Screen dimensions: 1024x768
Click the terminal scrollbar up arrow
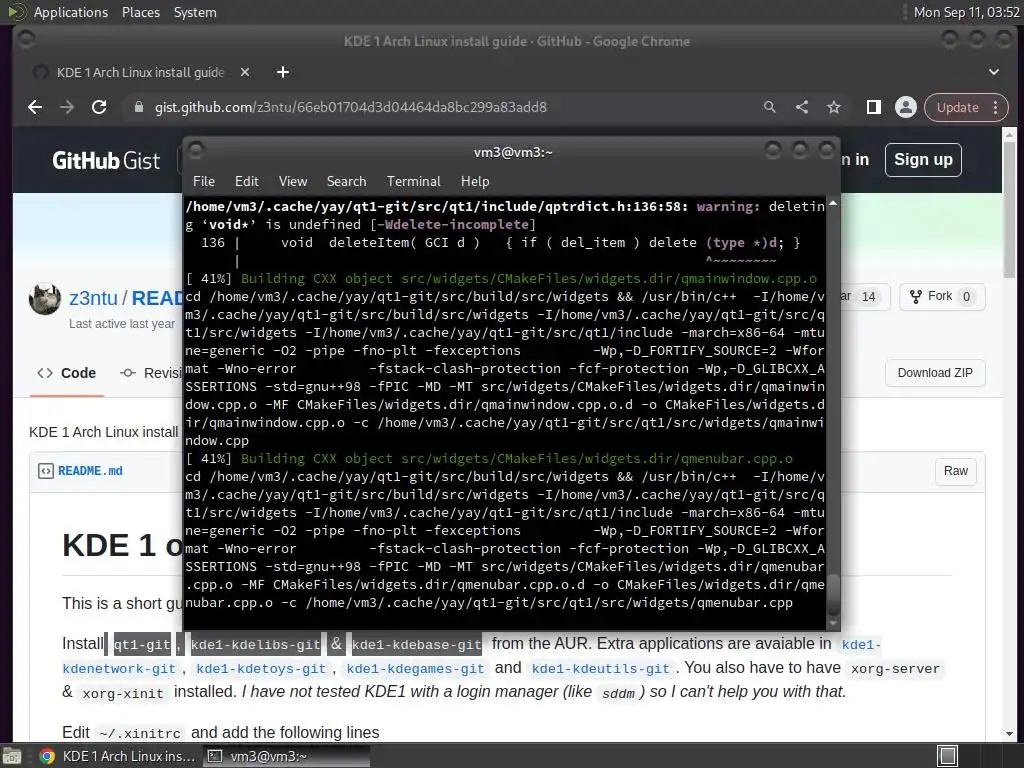click(x=833, y=204)
